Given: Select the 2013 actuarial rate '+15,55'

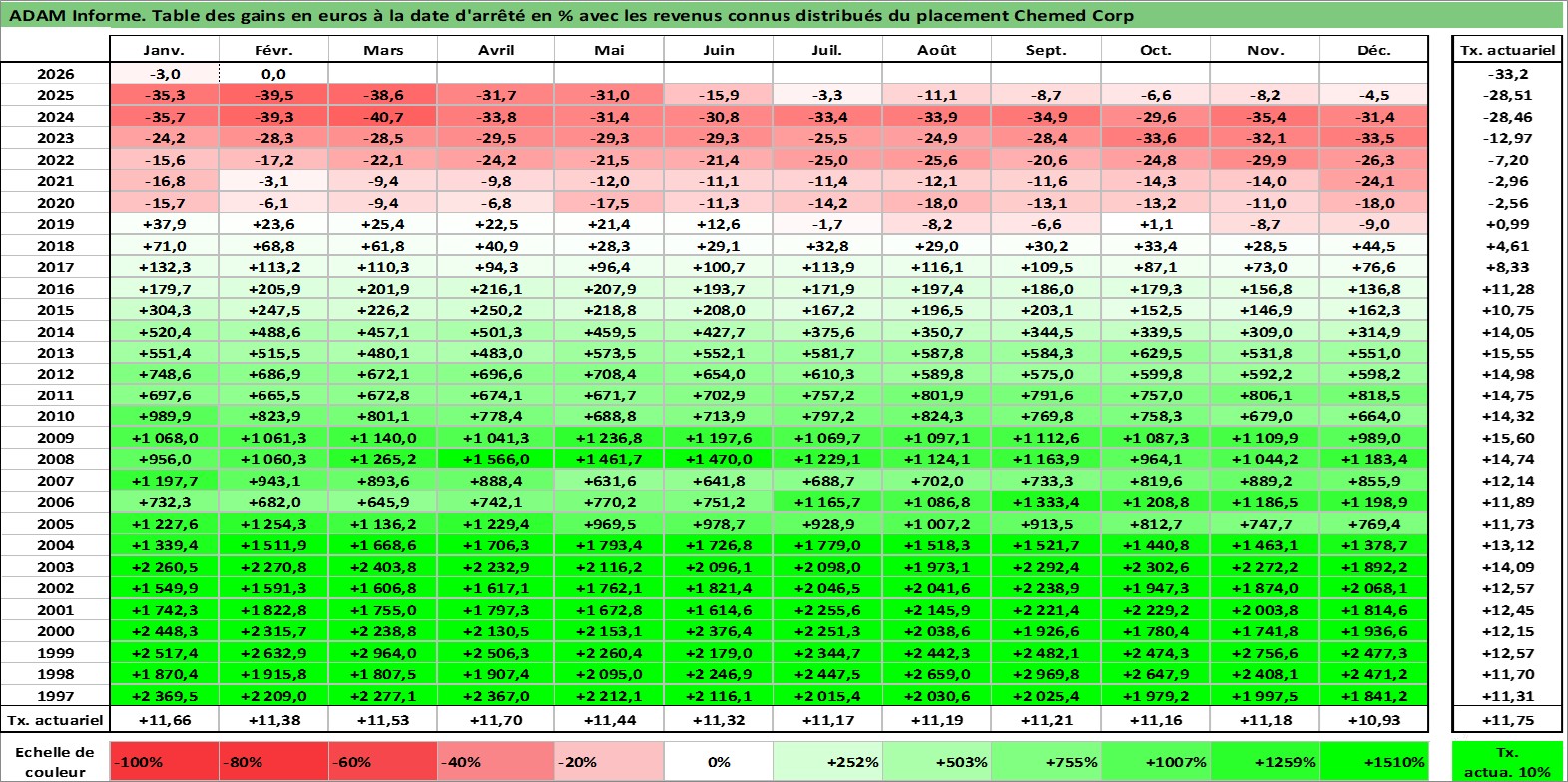Looking at the screenshot, I should [x=1507, y=353].
